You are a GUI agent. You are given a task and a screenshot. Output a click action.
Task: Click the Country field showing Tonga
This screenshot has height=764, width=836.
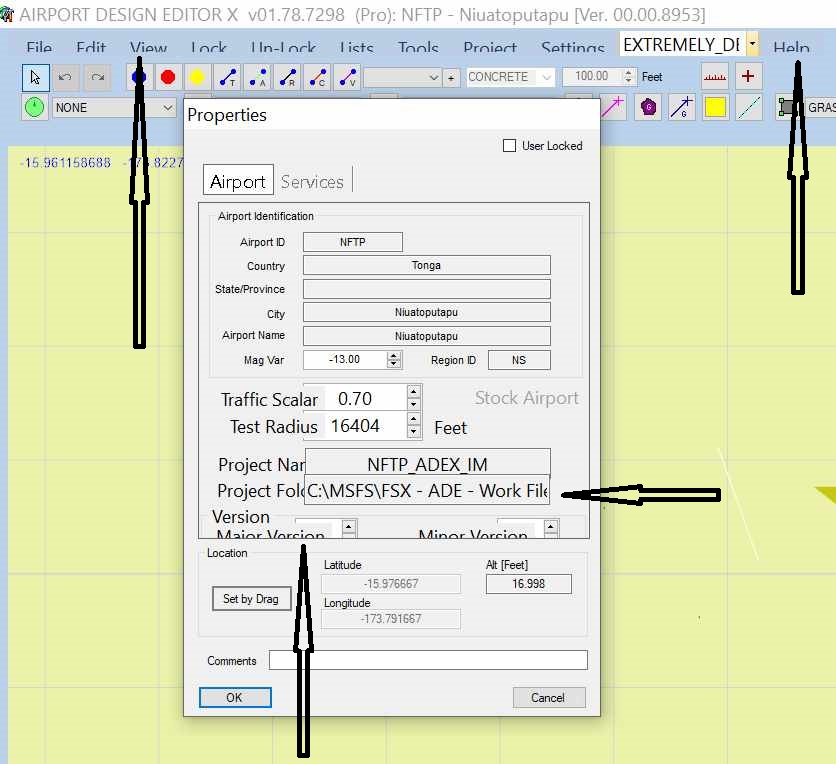427,265
